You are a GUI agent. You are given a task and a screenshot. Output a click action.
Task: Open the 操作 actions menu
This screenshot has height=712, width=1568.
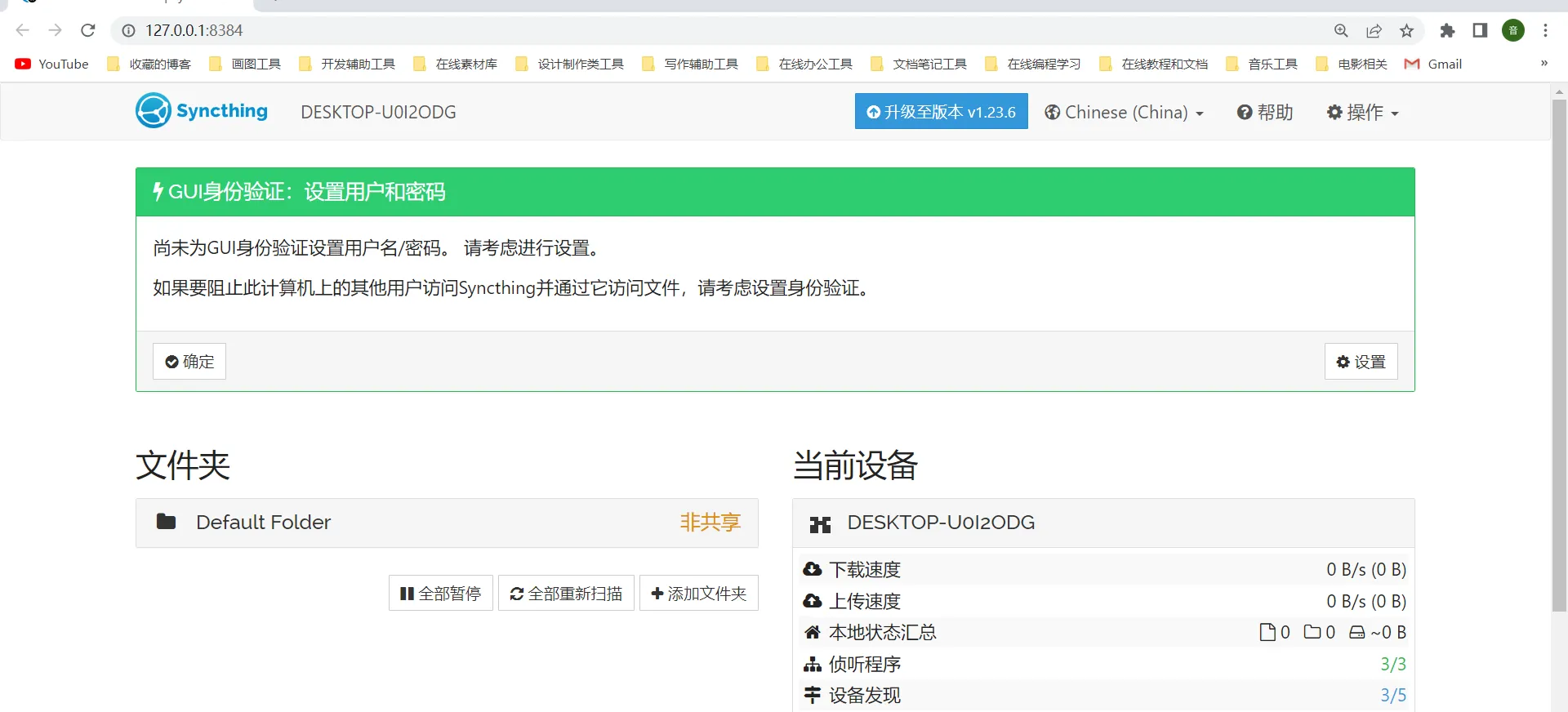1362,112
